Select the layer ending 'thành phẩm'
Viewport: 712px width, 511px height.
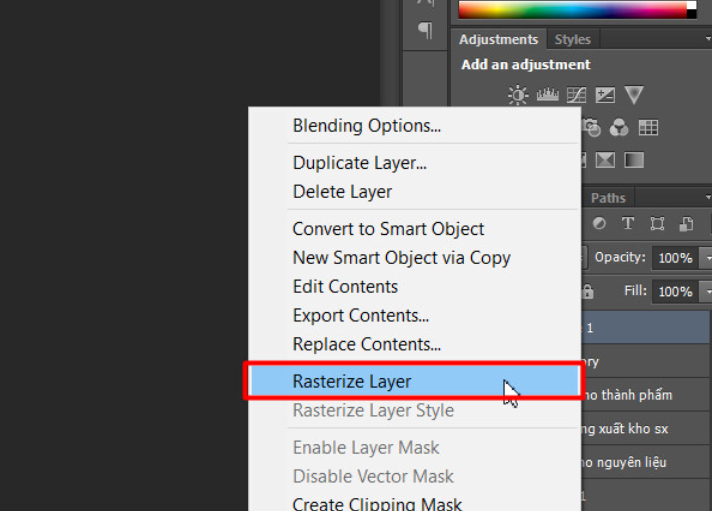coord(645,395)
